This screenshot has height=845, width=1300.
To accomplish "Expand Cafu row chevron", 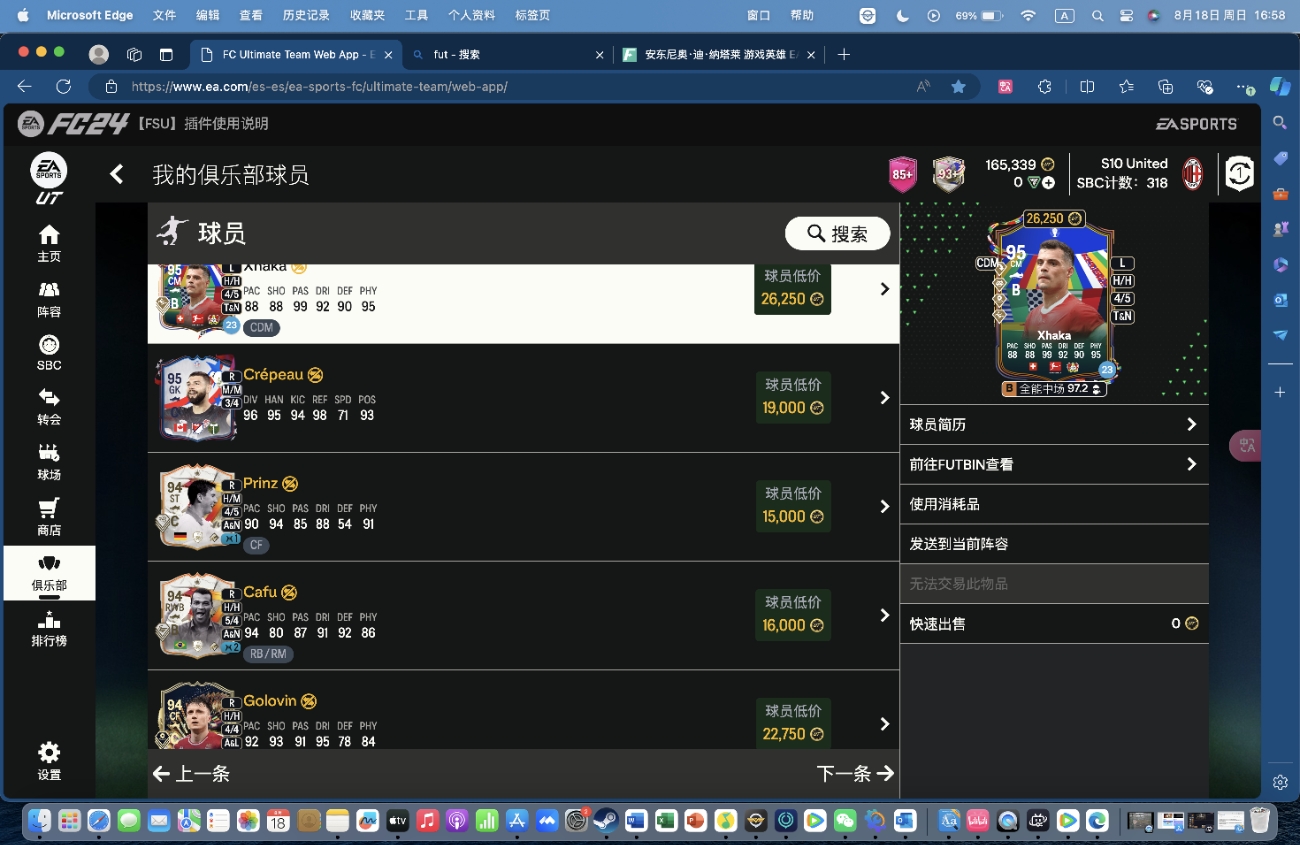I will pyautogui.click(x=884, y=615).
